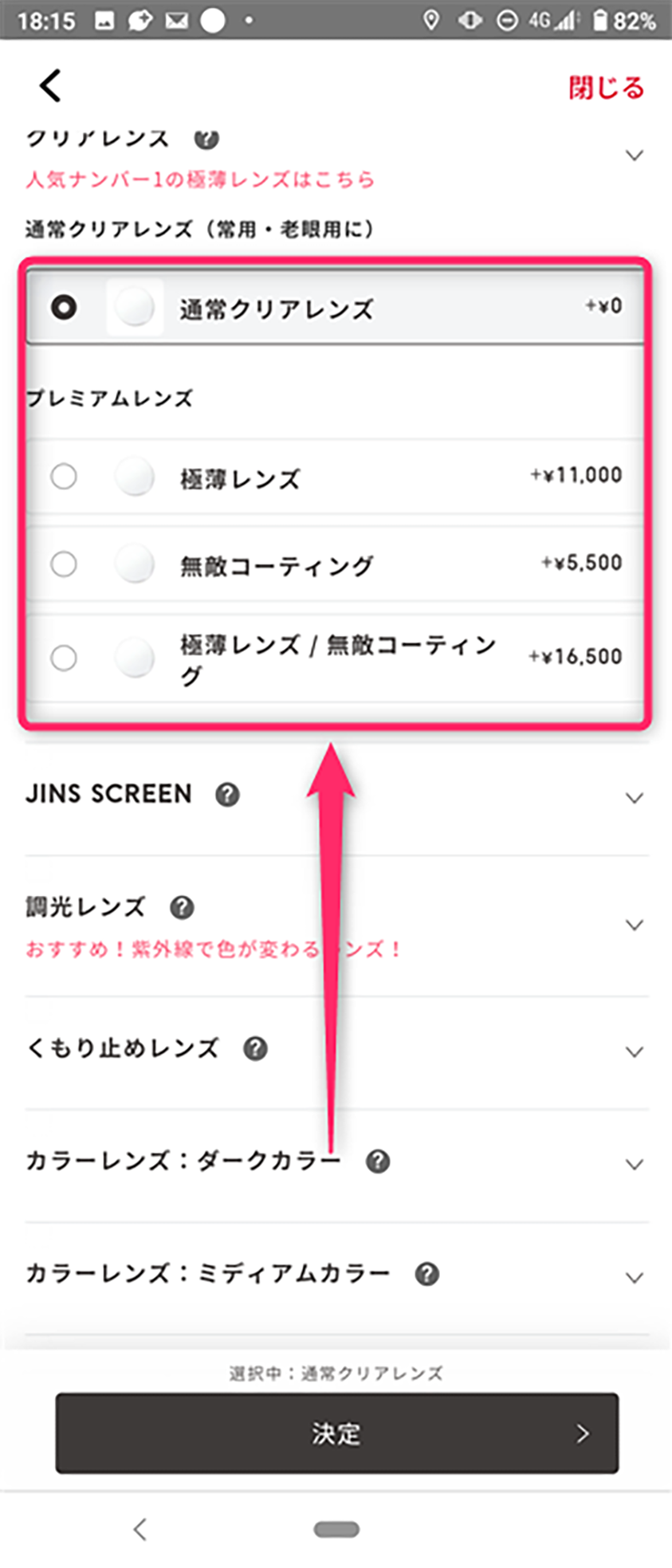Open help icon beside カラーレンズ:ダークカラー

pyautogui.click(x=377, y=1161)
